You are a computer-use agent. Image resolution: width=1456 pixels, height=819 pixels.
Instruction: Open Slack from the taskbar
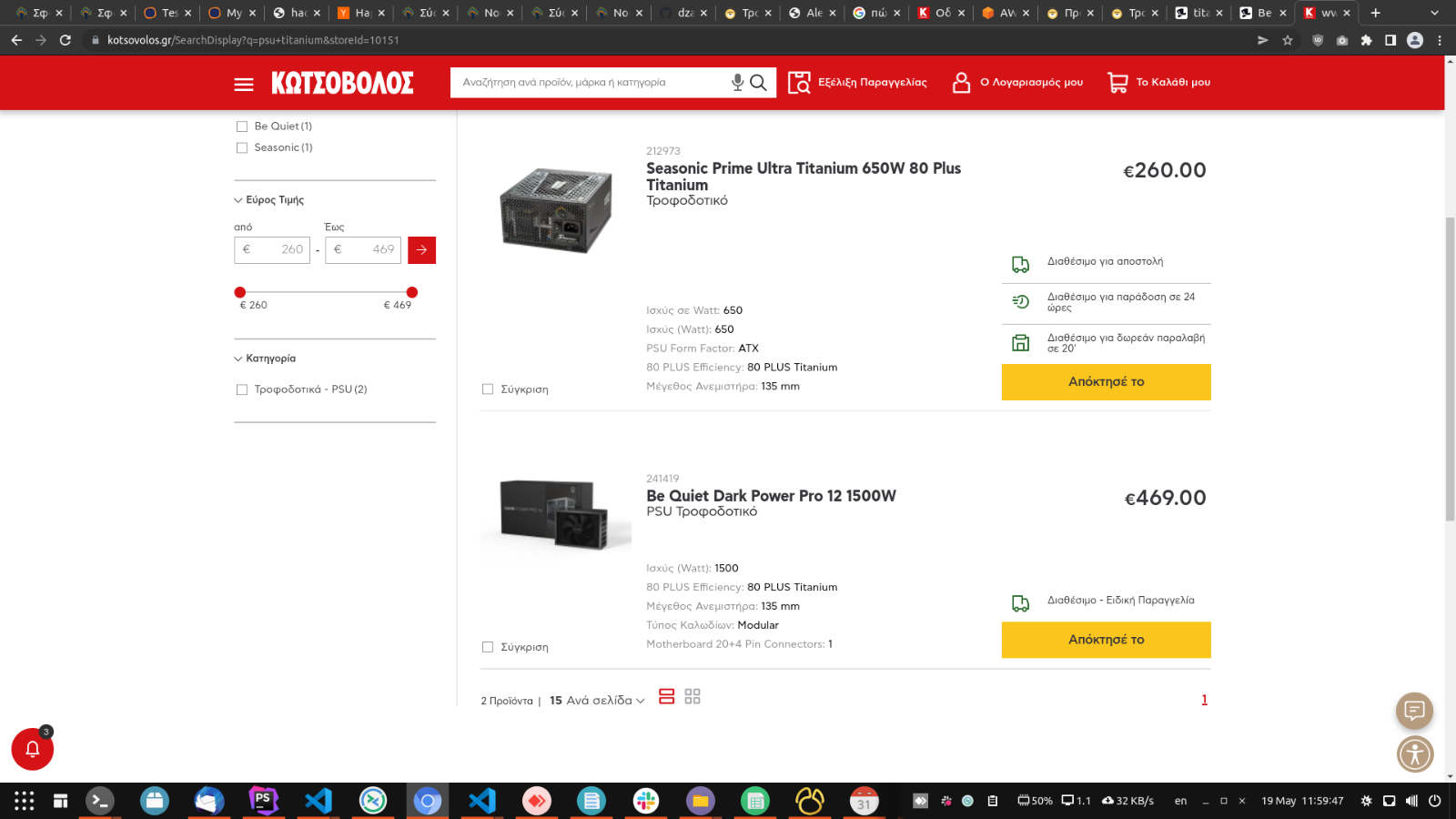646,801
